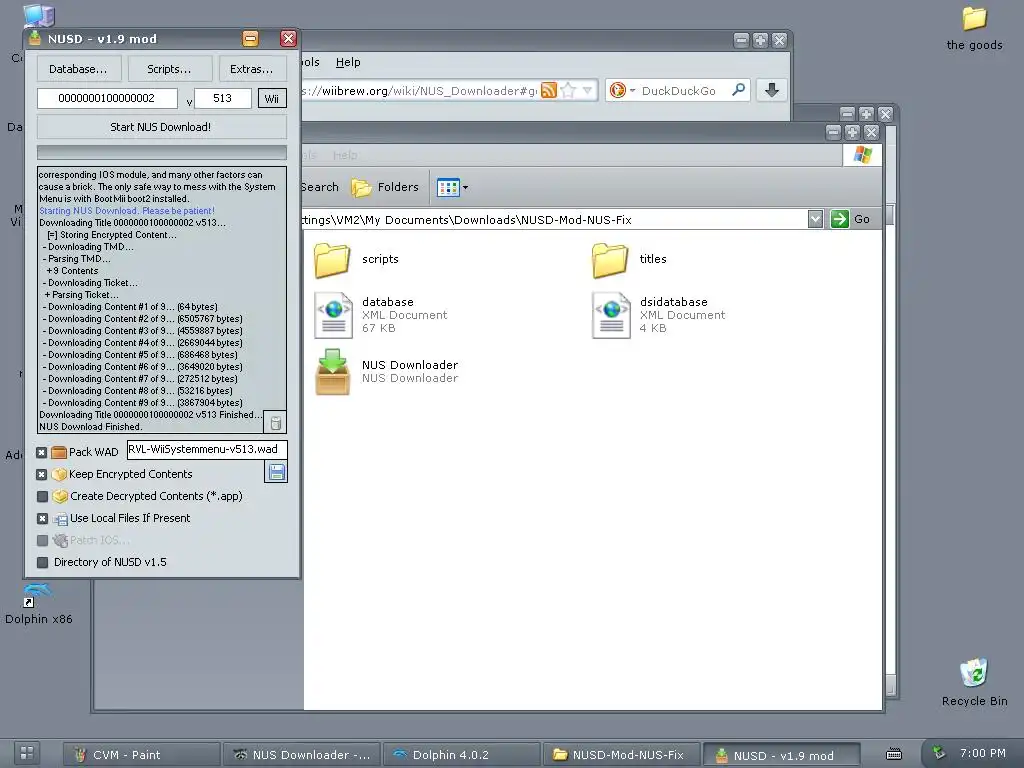The height and width of the screenshot is (768, 1024).
Task: Enable Create Decrypted Contents (*.app)
Action: (42, 496)
